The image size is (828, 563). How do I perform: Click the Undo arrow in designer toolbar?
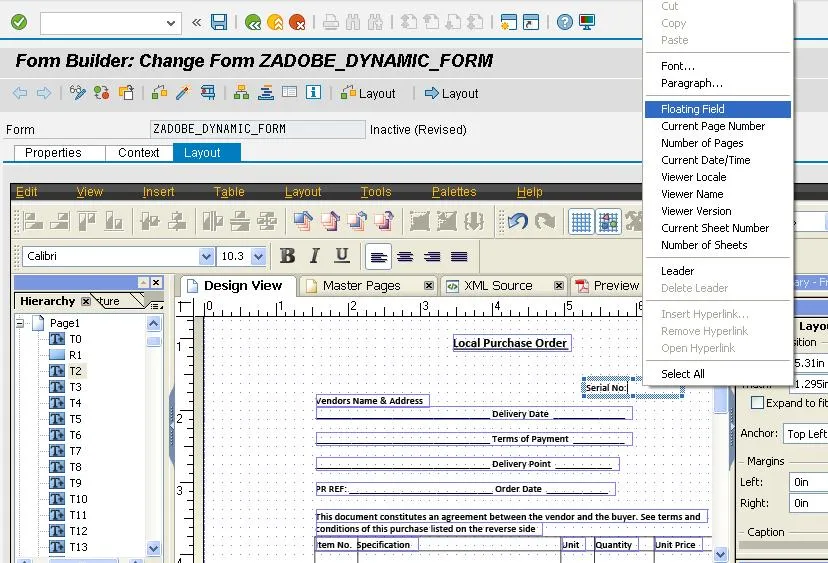[518, 221]
